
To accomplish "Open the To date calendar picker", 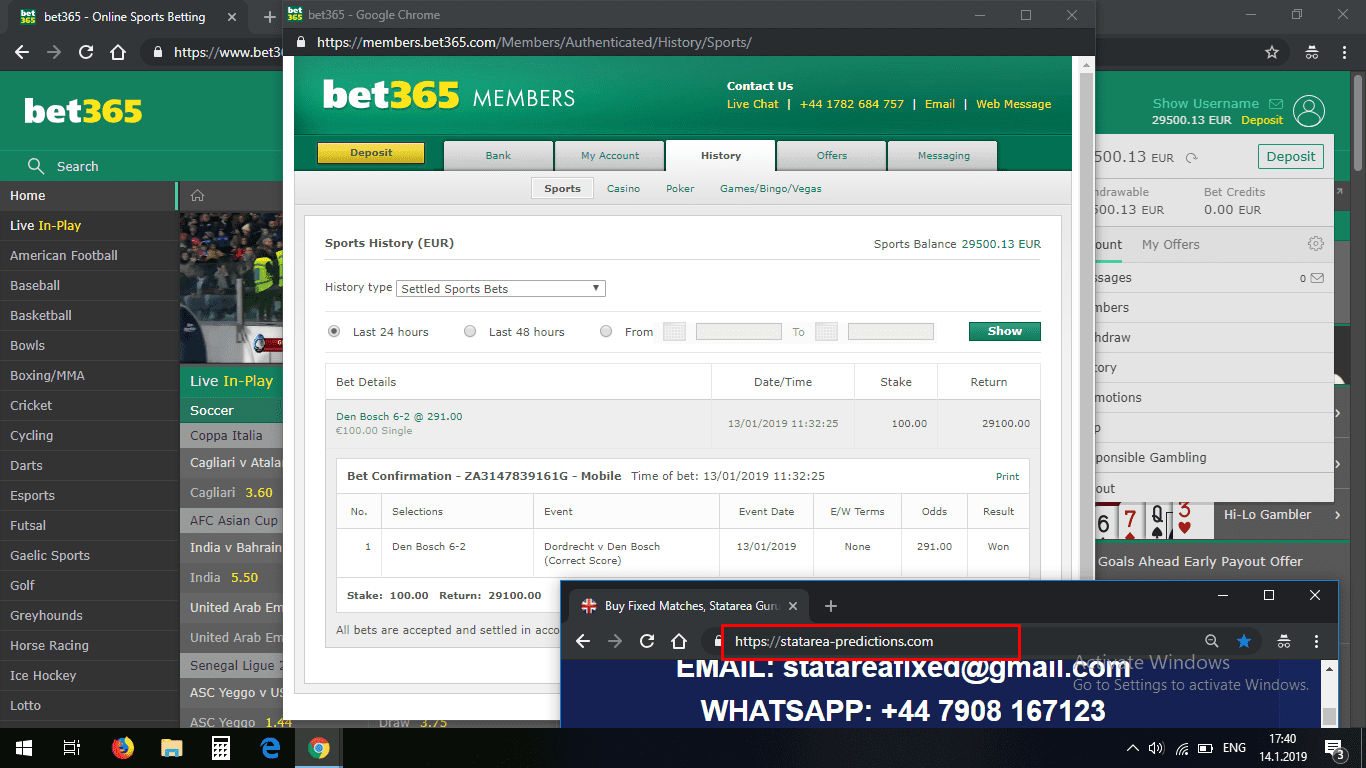I will pos(826,332).
